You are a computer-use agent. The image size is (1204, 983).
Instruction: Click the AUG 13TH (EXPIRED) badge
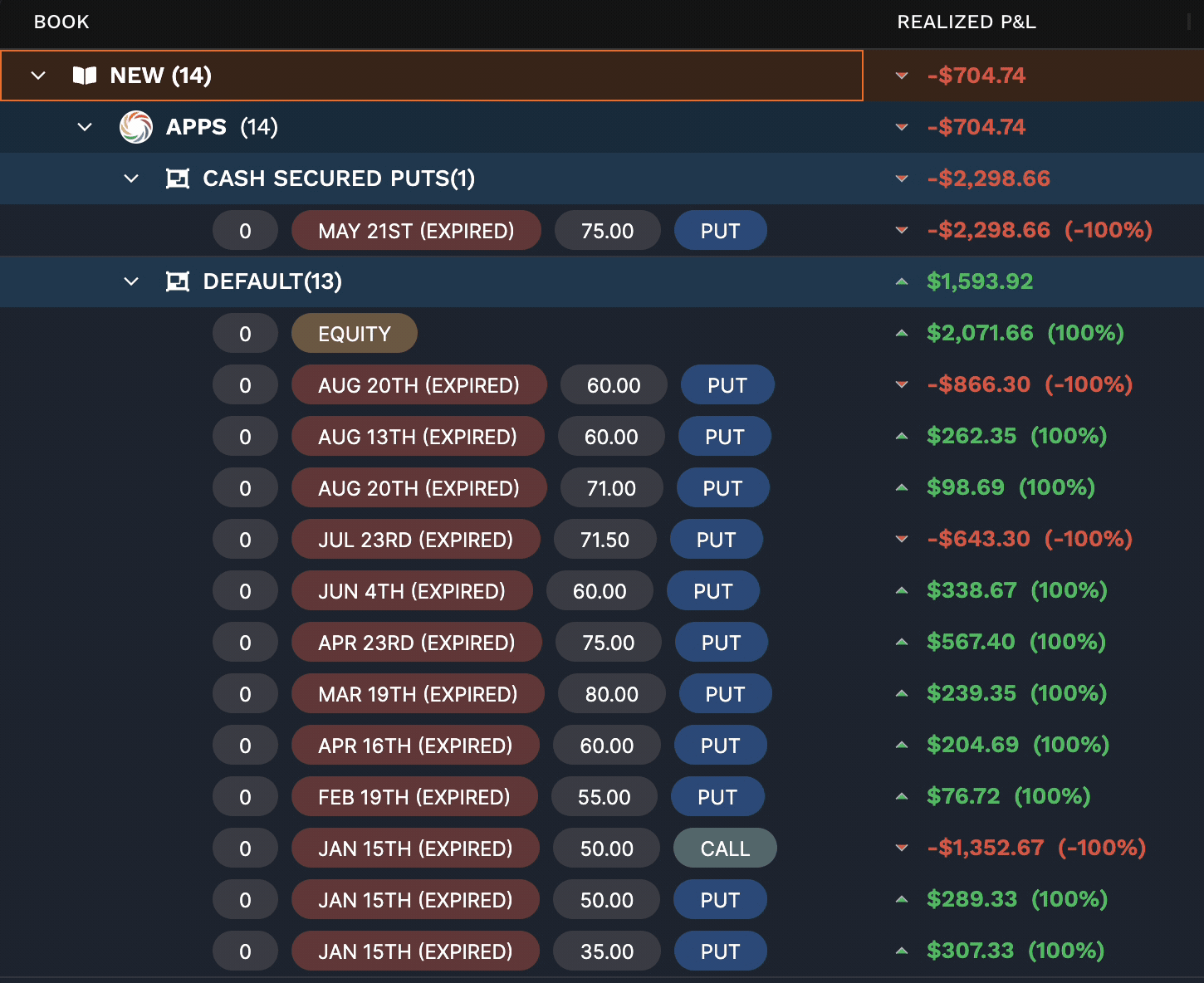click(x=418, y=437)
